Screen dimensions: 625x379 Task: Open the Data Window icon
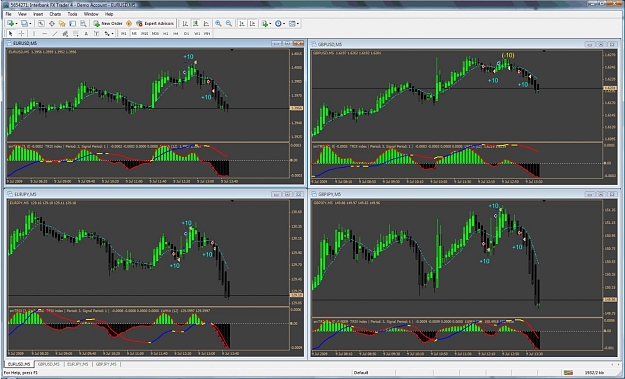(52, 24)
